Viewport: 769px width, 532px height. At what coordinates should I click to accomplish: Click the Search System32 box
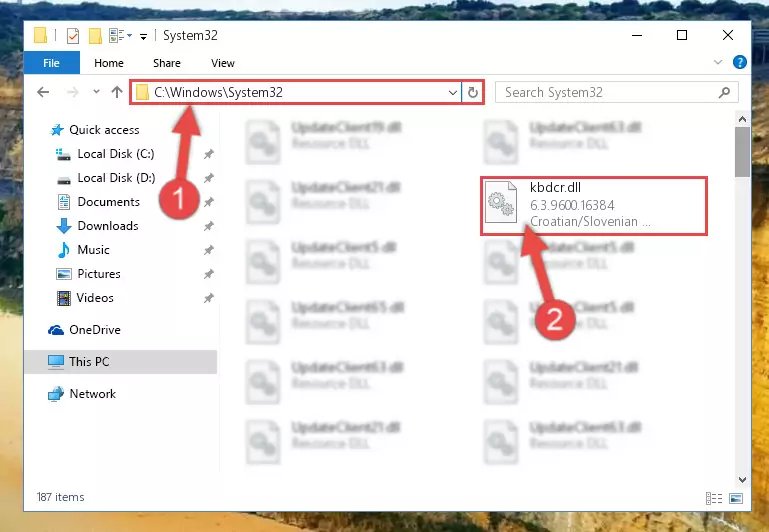[616, 92]
